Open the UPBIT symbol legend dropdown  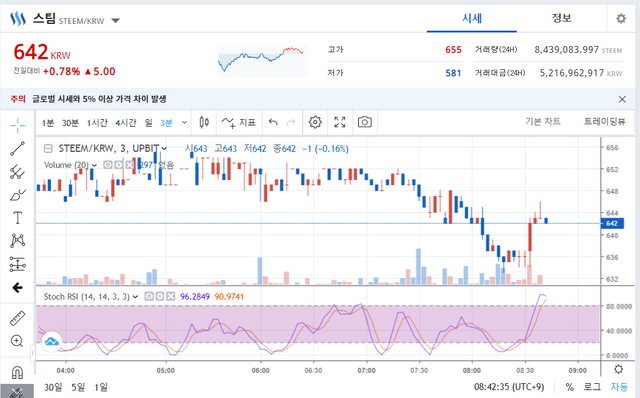[164, 149]
